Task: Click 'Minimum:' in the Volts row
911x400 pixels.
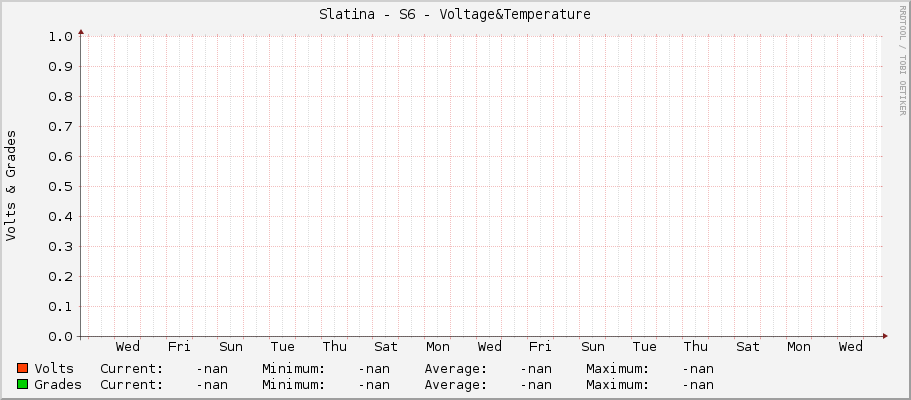Action: [293, 369]
